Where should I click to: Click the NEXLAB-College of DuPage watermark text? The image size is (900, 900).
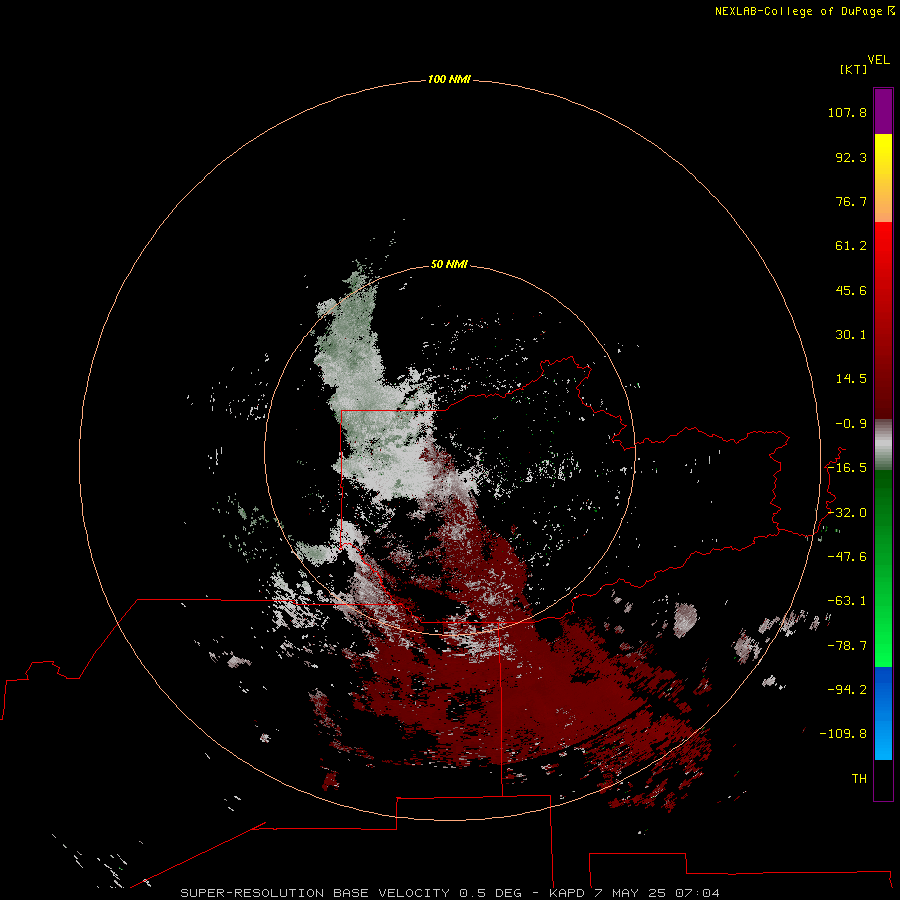click(804, 11)
